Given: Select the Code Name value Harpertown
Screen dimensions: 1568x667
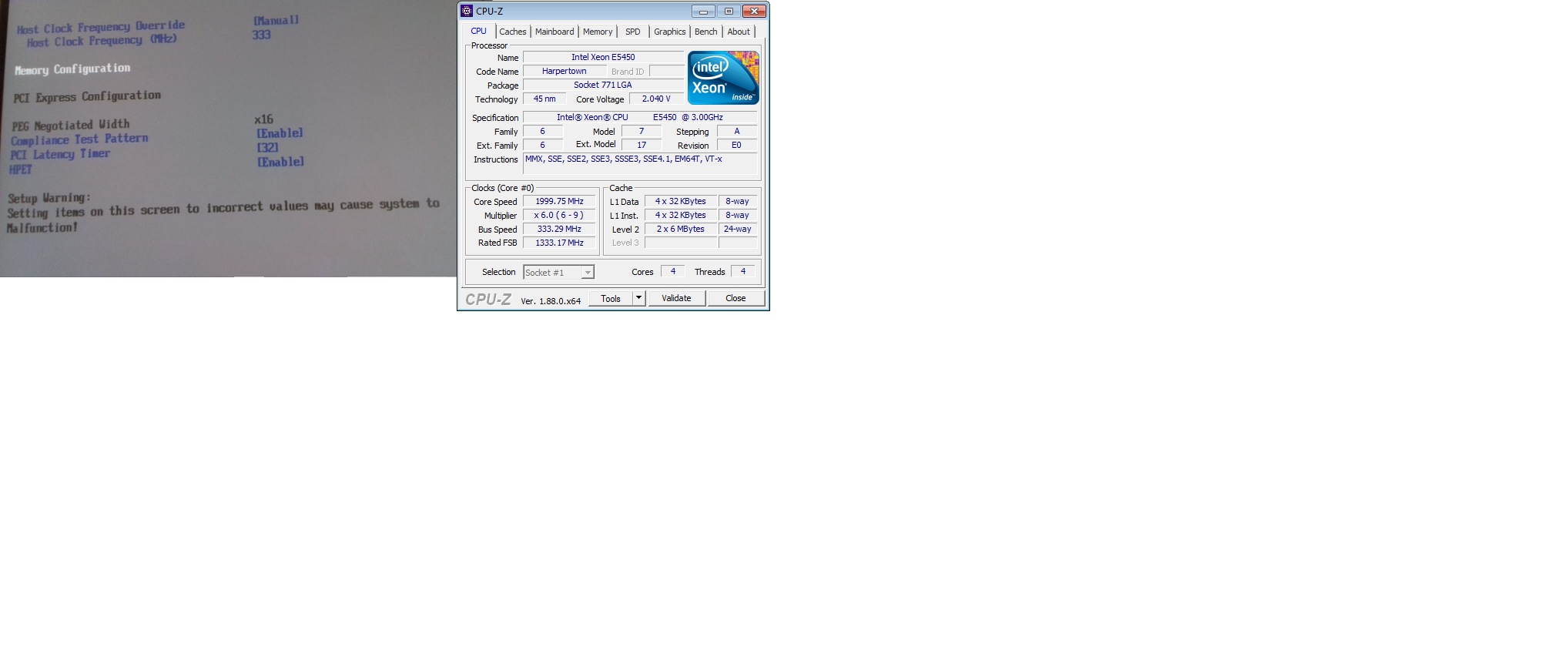Looking at the screenshot, I should 564,71.
